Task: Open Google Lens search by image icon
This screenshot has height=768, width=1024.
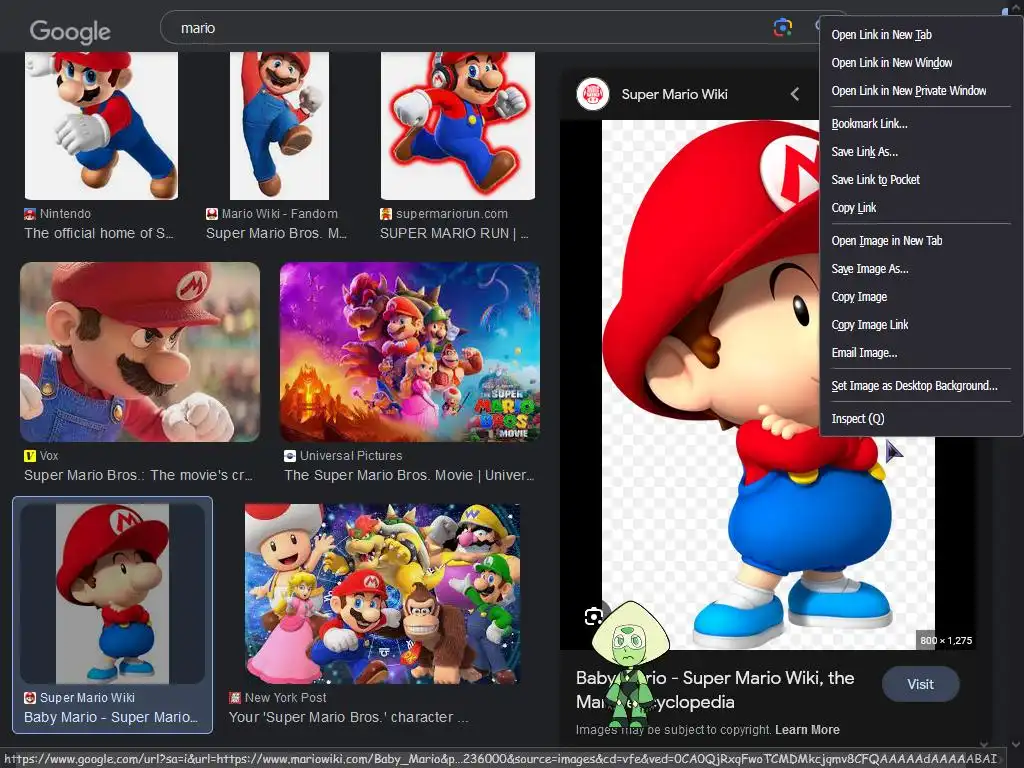Action: pyautogui.click(x=782, y=27)
